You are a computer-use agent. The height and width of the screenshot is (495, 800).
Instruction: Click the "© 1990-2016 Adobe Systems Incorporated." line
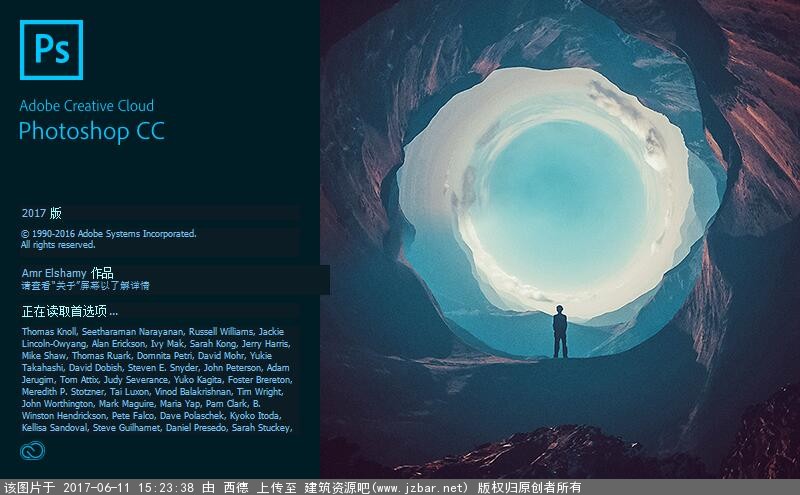tap(109, 234)
